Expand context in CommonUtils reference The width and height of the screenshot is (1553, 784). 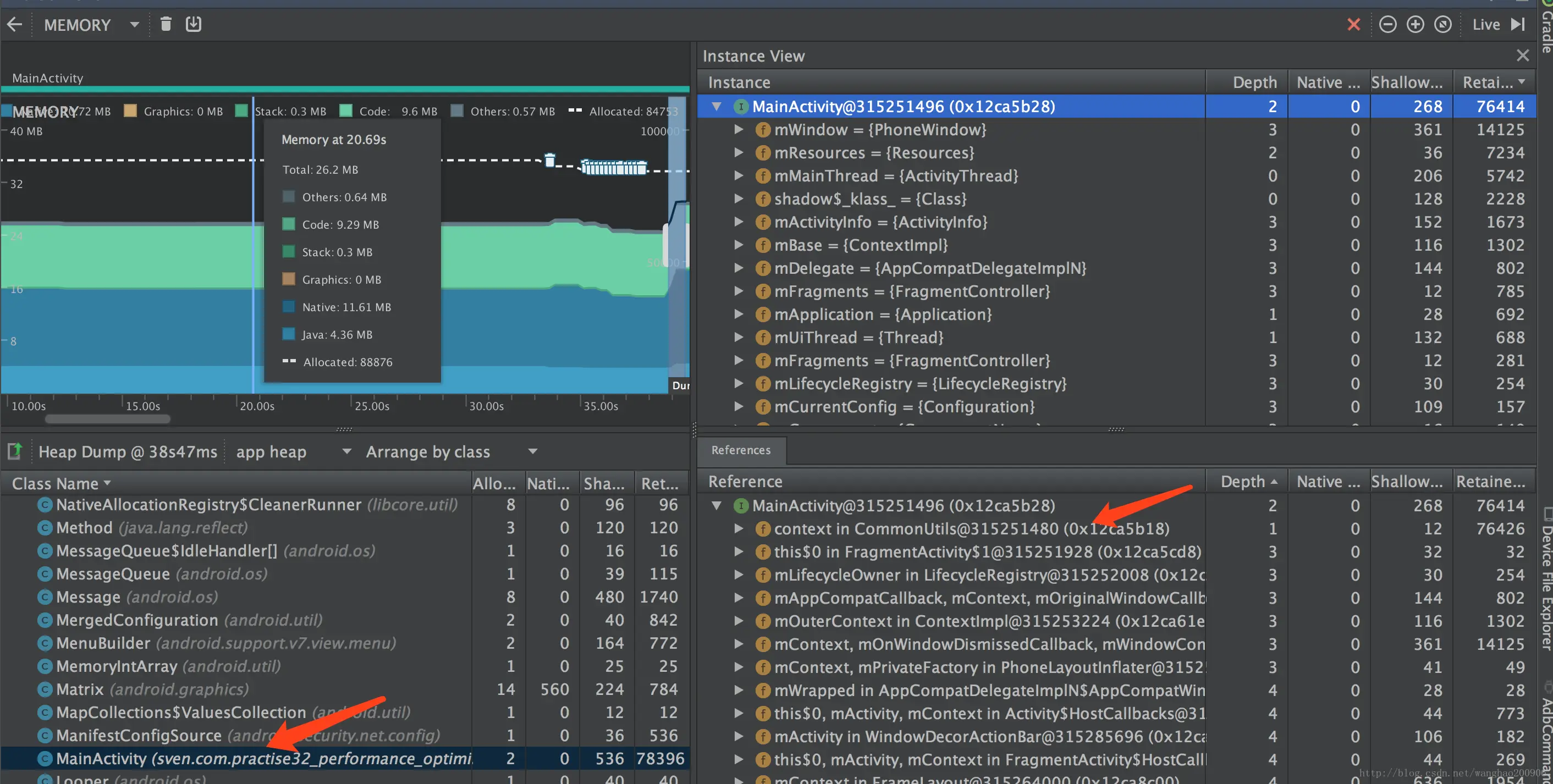[x=738, y=528]
